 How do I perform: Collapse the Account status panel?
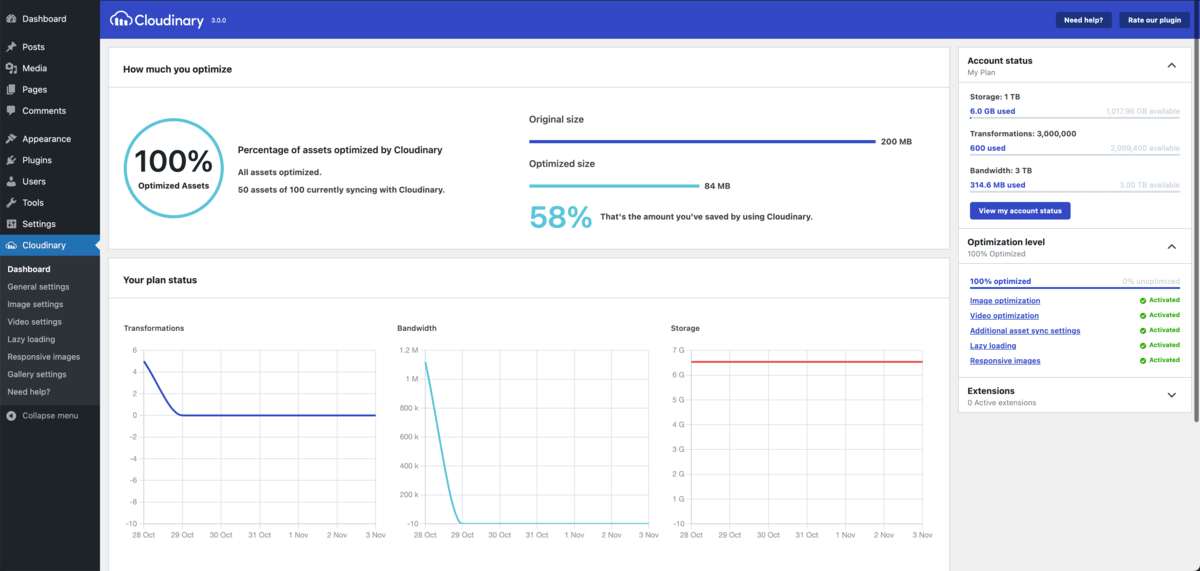(x=1172, y=65)
